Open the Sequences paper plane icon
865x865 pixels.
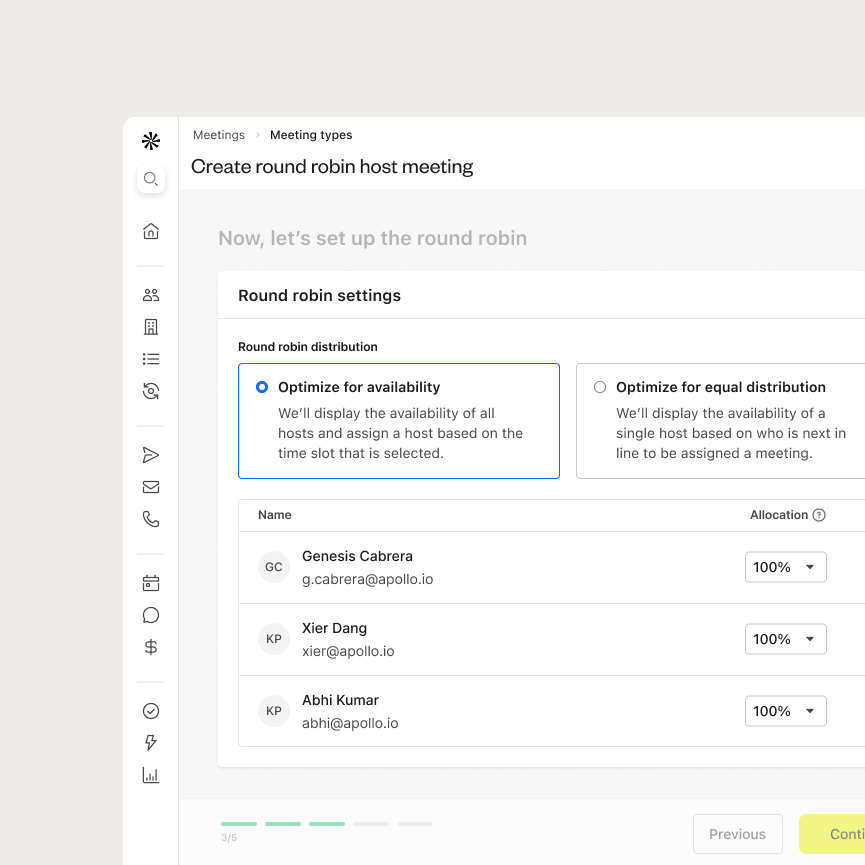pyautogui.click(x=151, y=455)
